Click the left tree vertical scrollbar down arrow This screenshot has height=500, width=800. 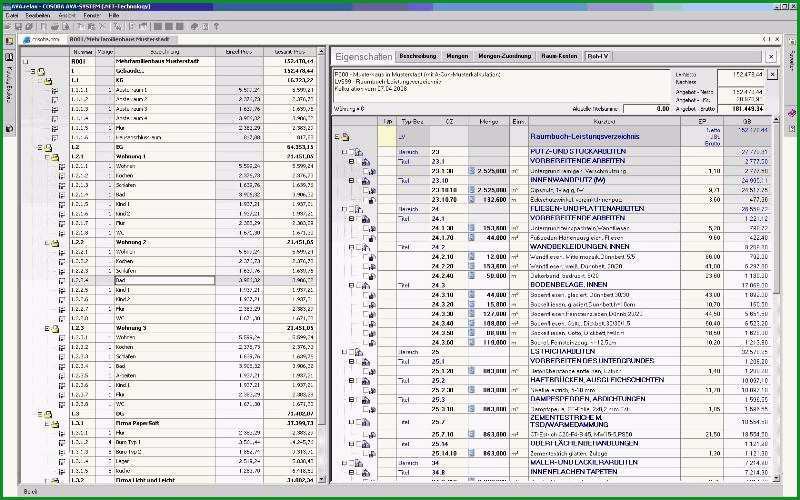(321, 480)
